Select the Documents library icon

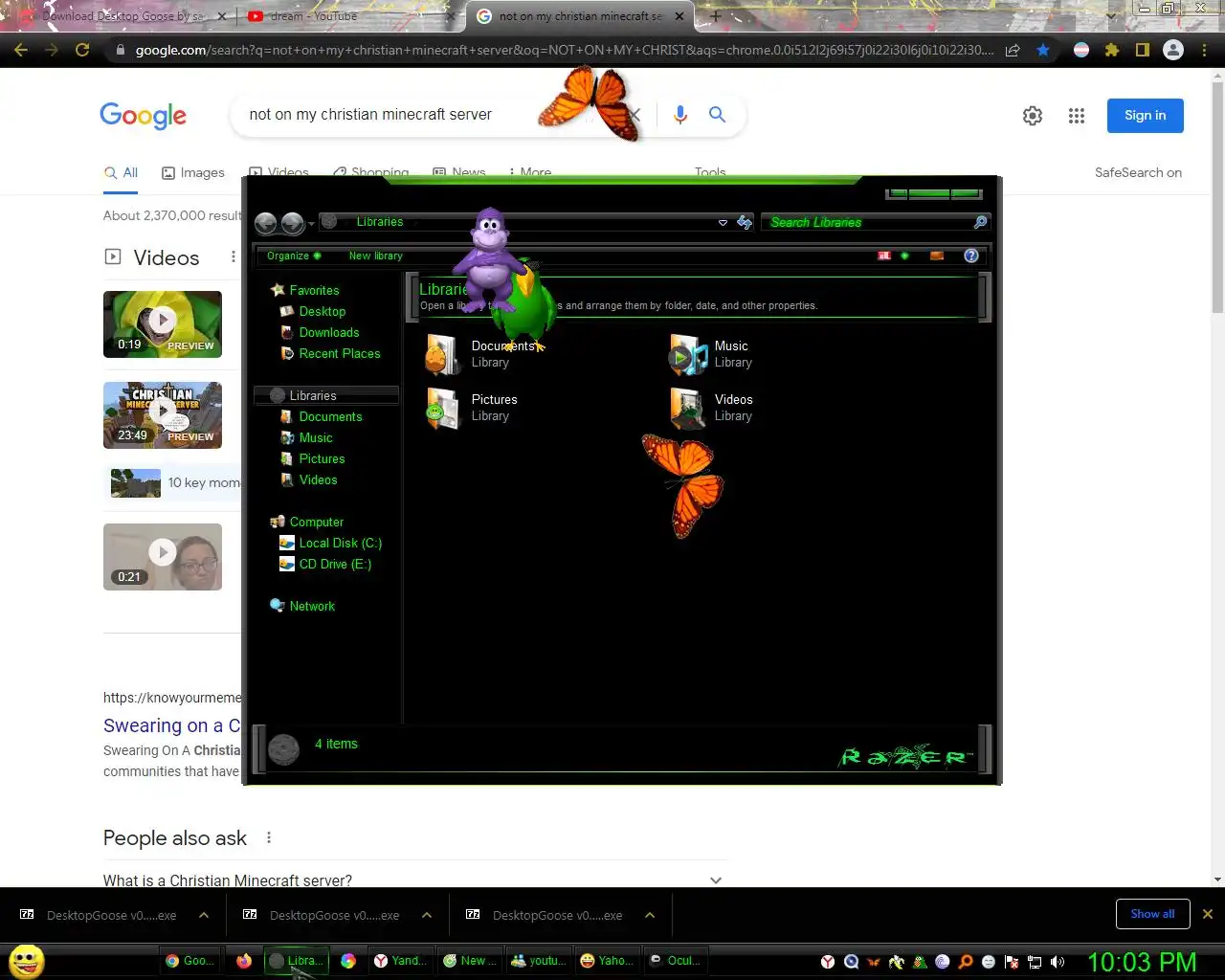pyautogui.click(x=442, y=354)
